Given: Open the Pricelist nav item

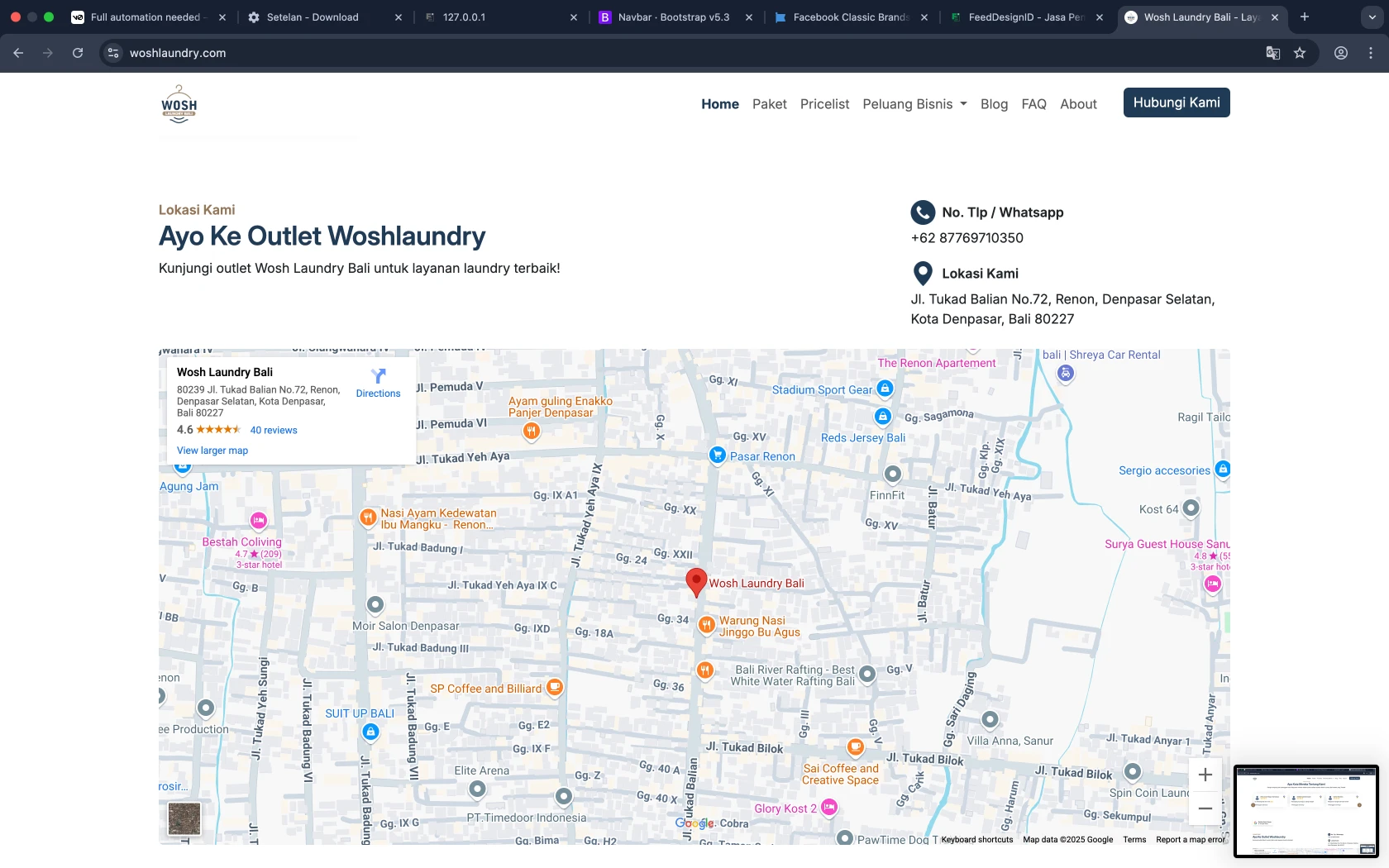Looking at the screenshot, I should pyautogui.click(x=825, y=104).
